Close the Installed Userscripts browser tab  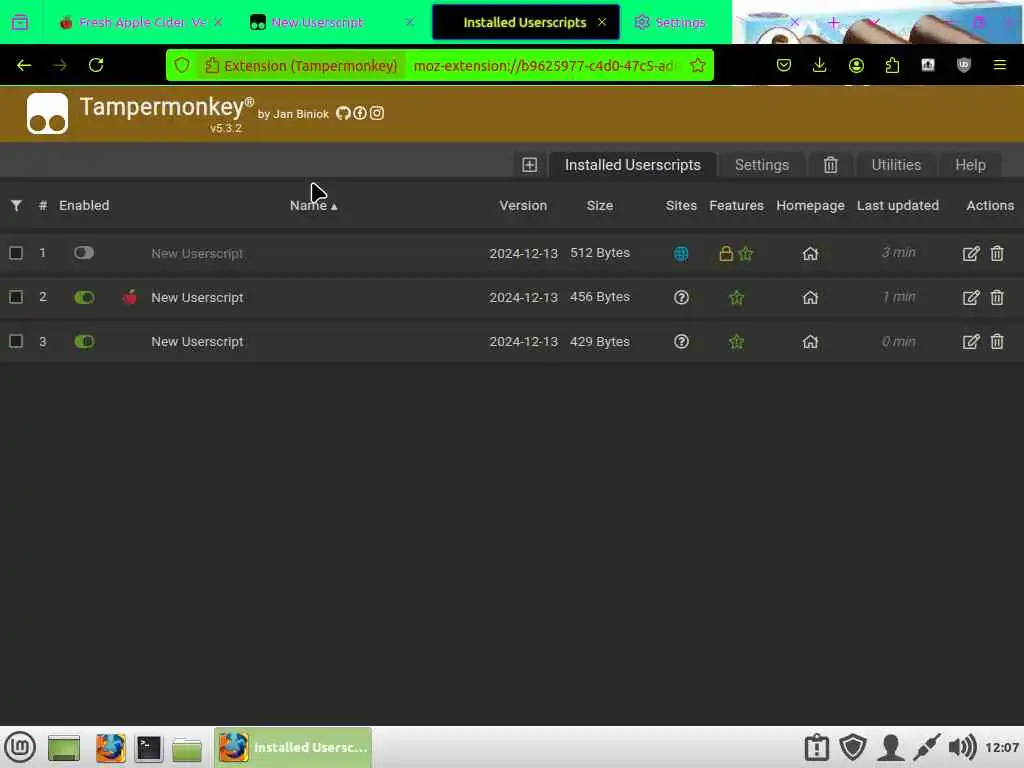click(x=602, y=22)
